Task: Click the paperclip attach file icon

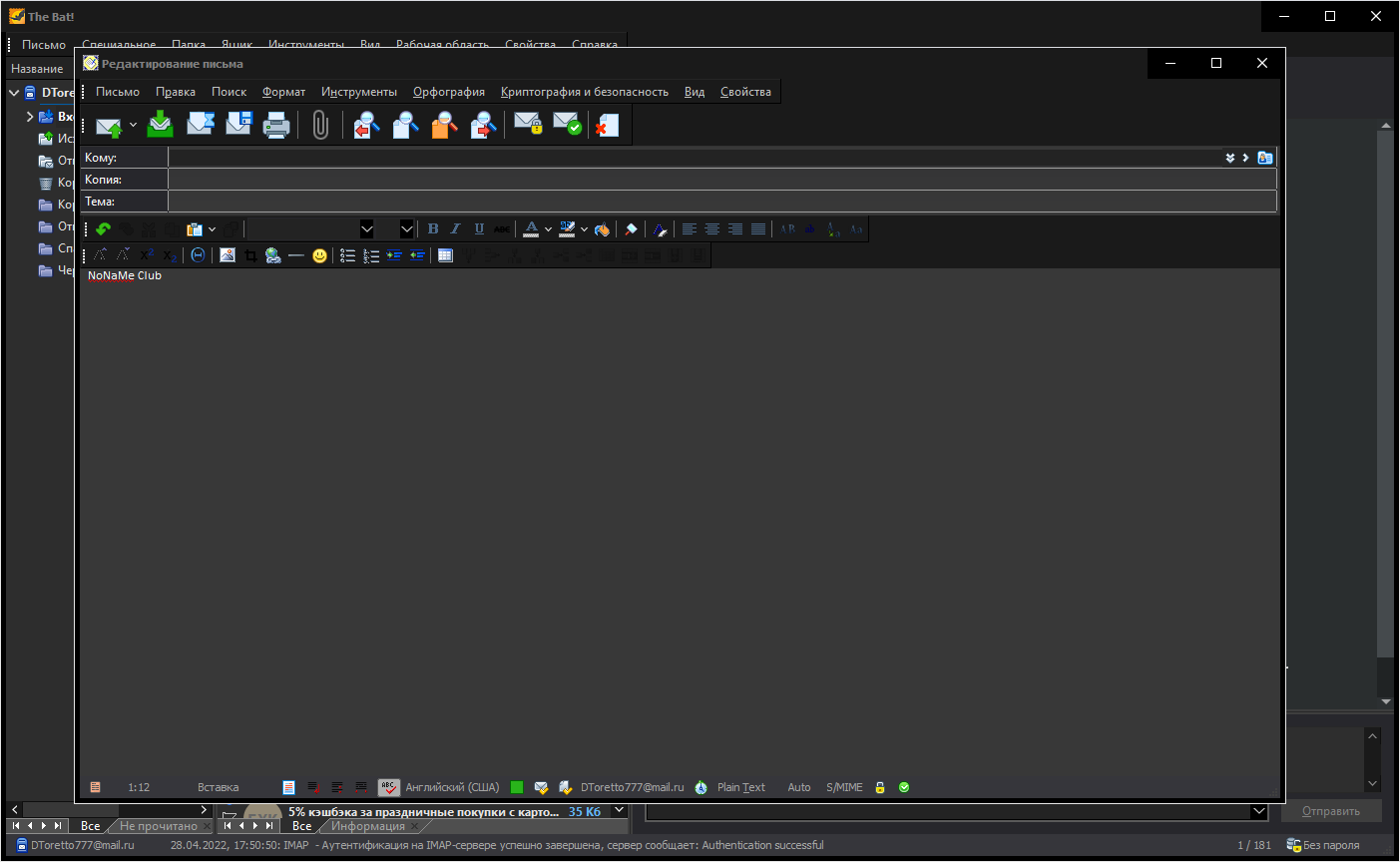Action: click(319, 125)
